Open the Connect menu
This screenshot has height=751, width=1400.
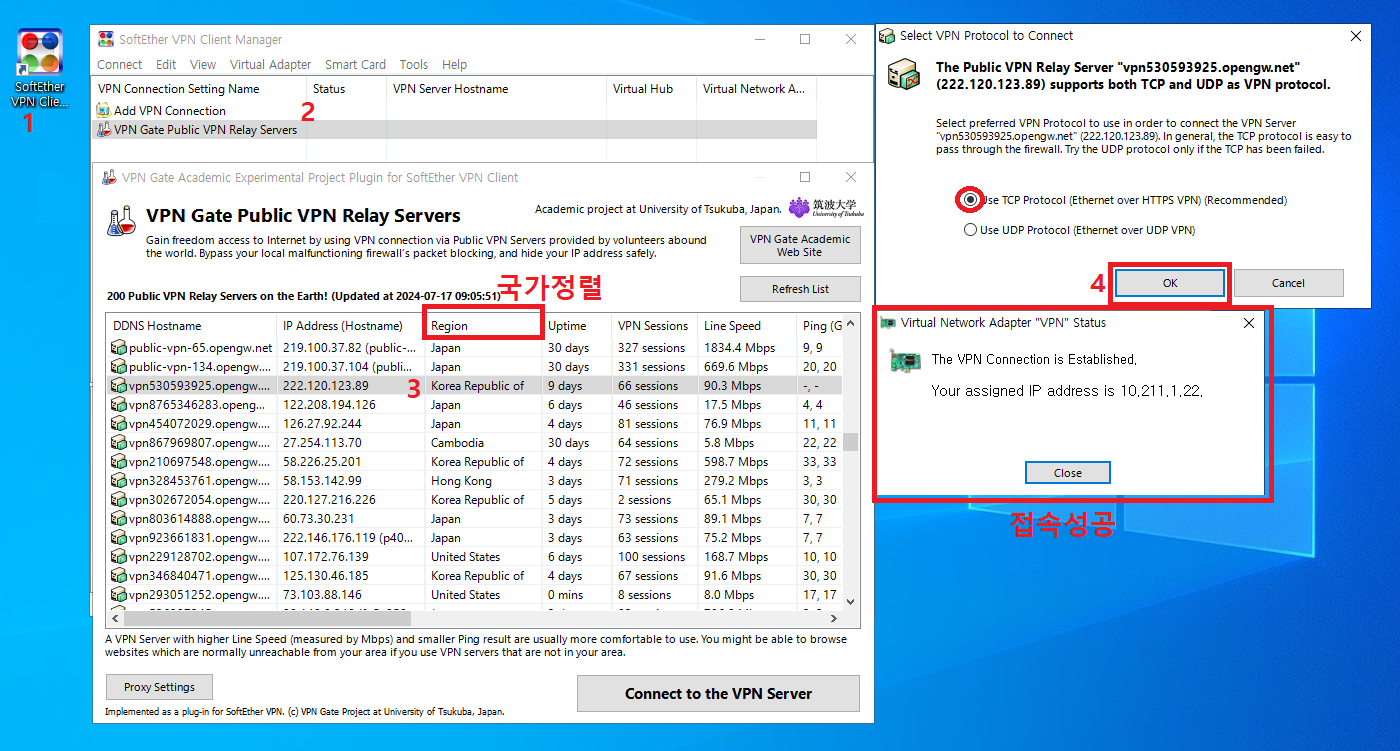120,64
